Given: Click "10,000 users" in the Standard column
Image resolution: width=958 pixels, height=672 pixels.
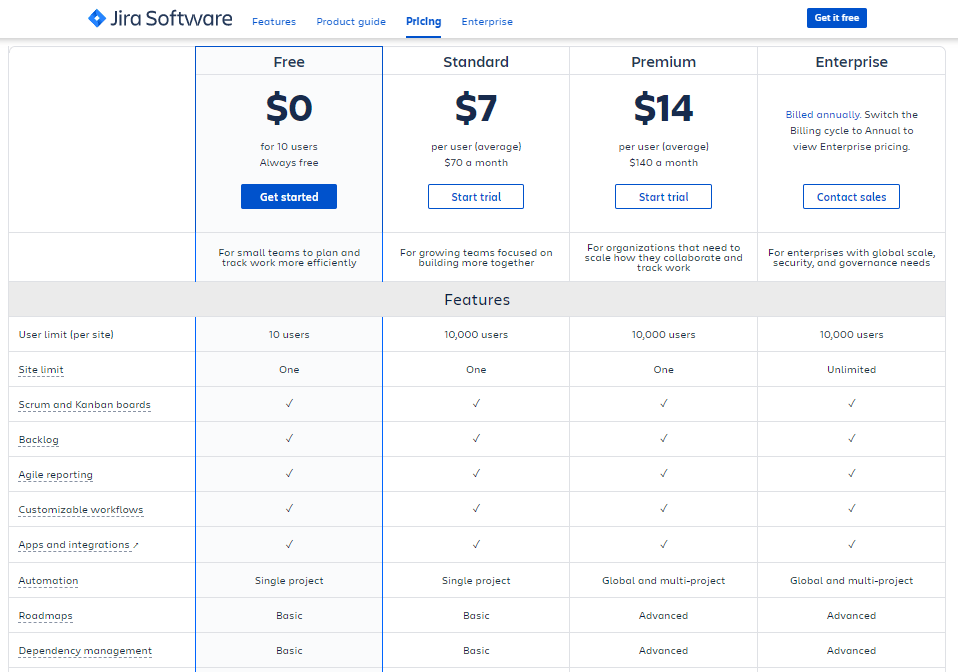Looking at the screenshot, I should [x=476, y=335].
